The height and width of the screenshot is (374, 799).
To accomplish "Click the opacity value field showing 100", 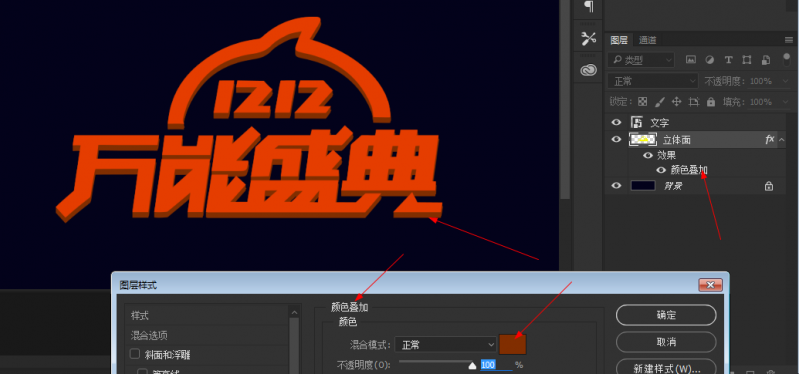I will 496,365.
